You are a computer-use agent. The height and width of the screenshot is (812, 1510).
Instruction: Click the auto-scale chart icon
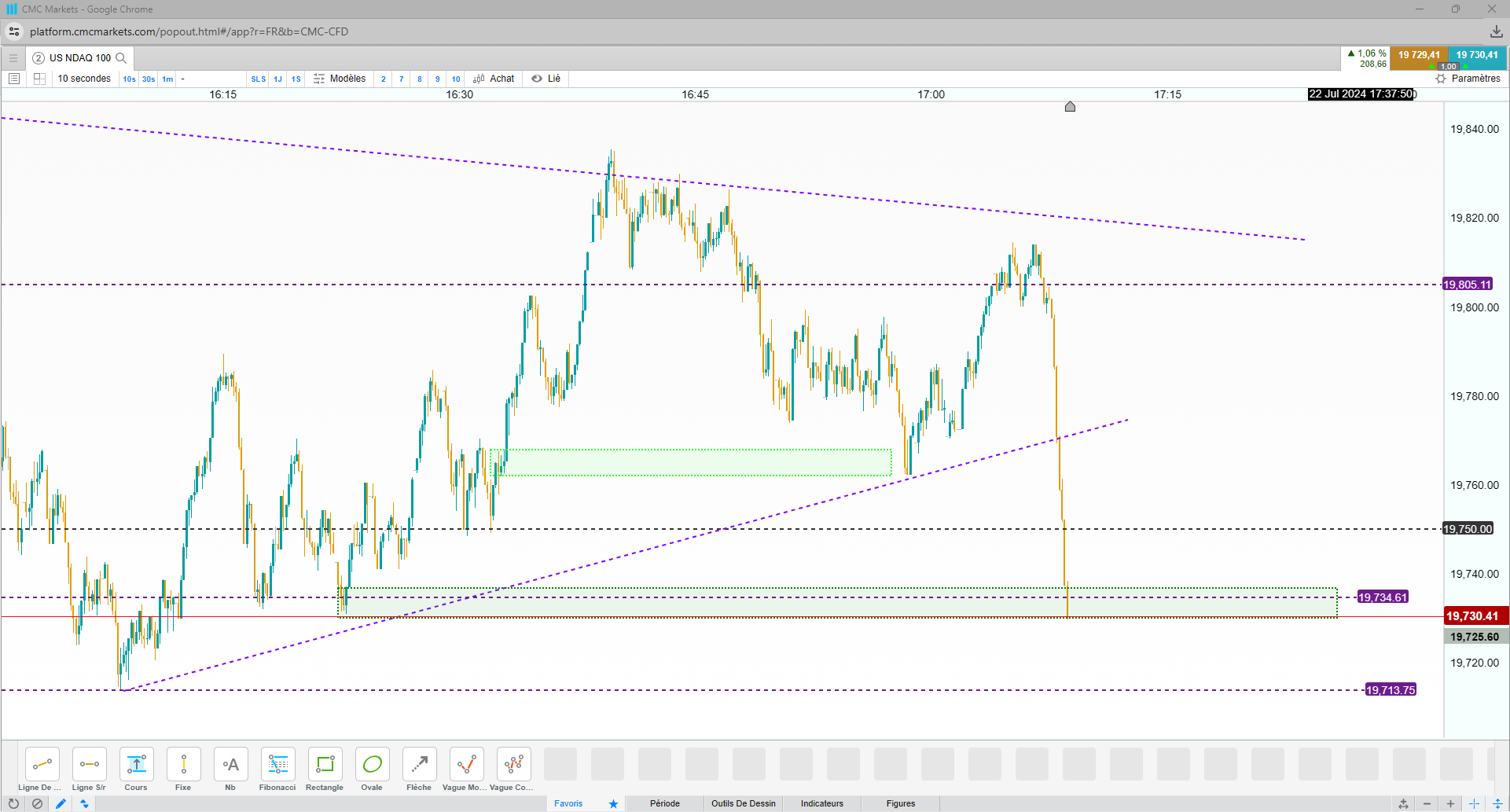click(1403, 803)
